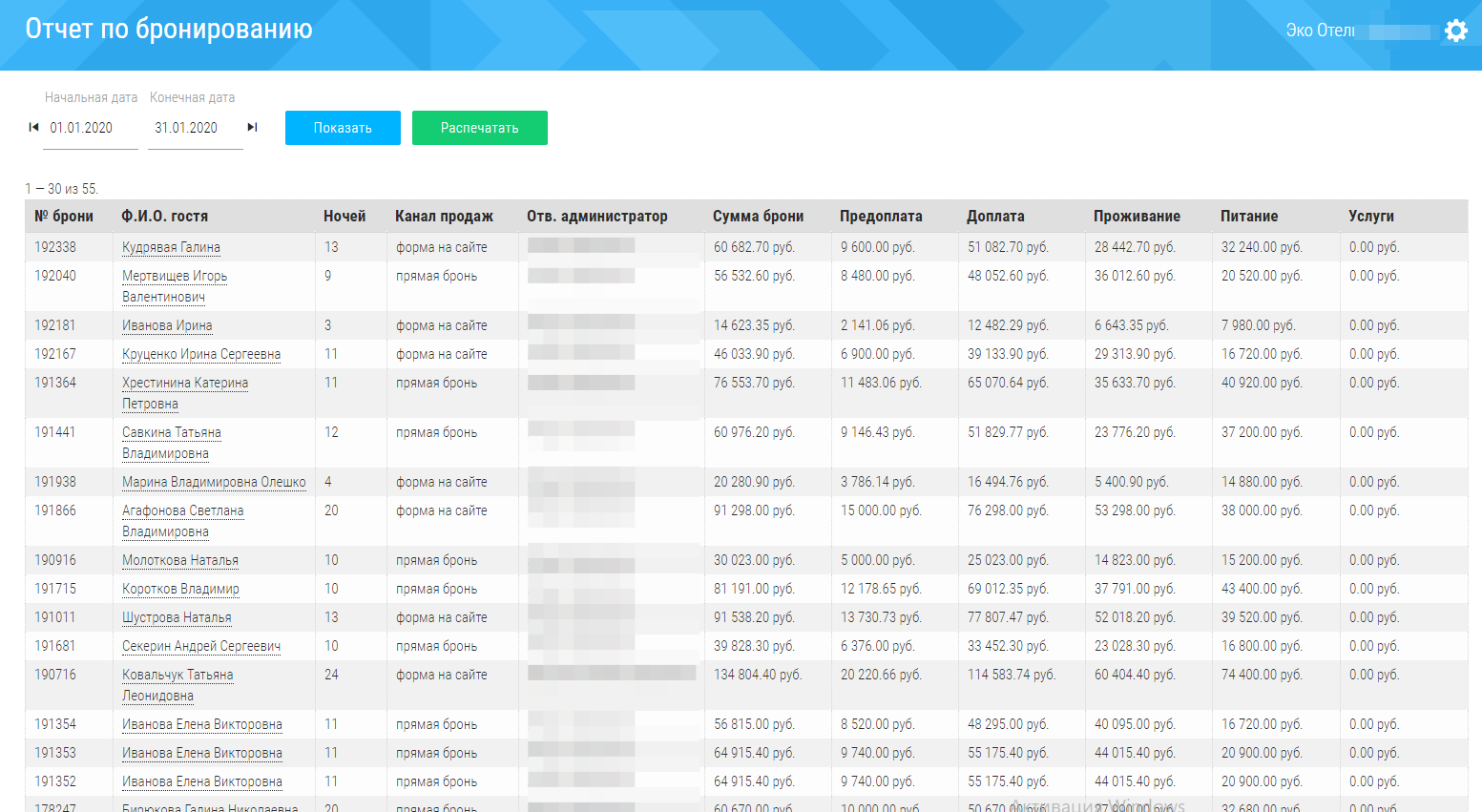The image size is (1482, 812).
Task: Click the Показать button
Action: coord(343,128)
